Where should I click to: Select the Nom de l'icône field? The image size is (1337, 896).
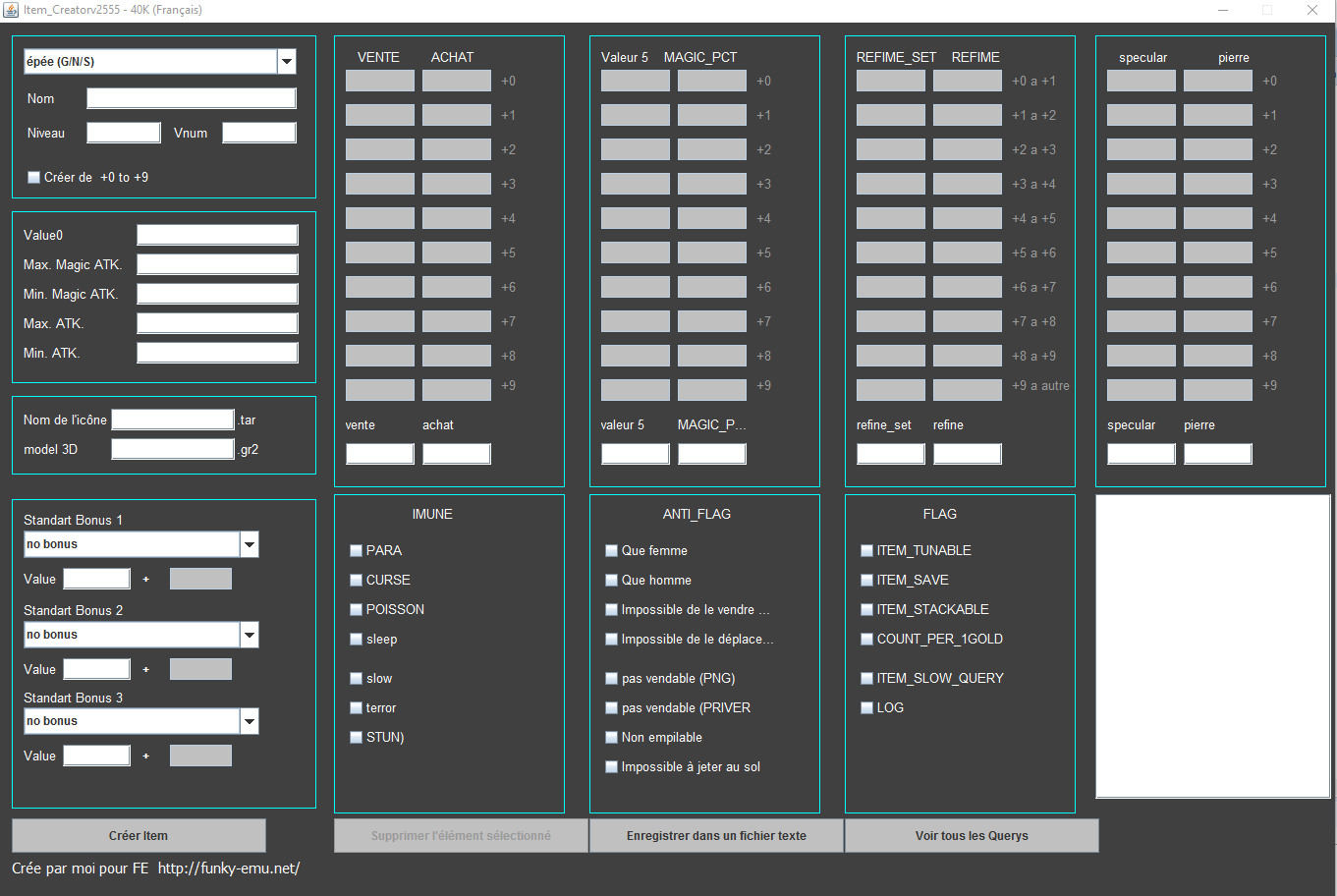[173, 420]
